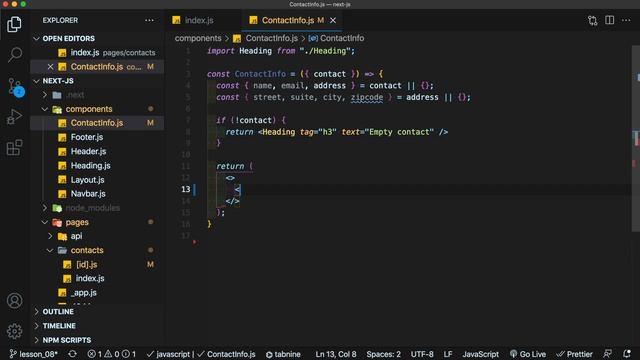Click the Prettier status item

[574, 354]
